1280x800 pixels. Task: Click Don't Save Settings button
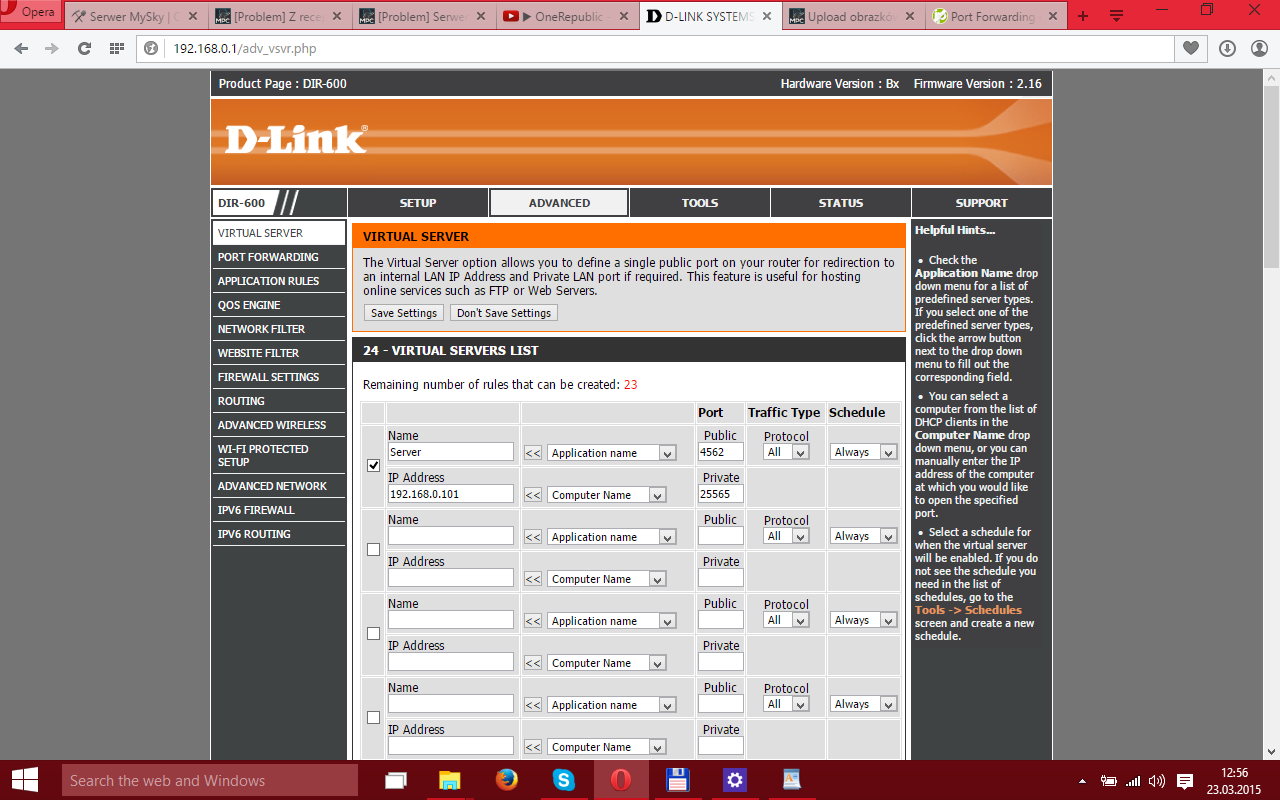tap(504, 313)
